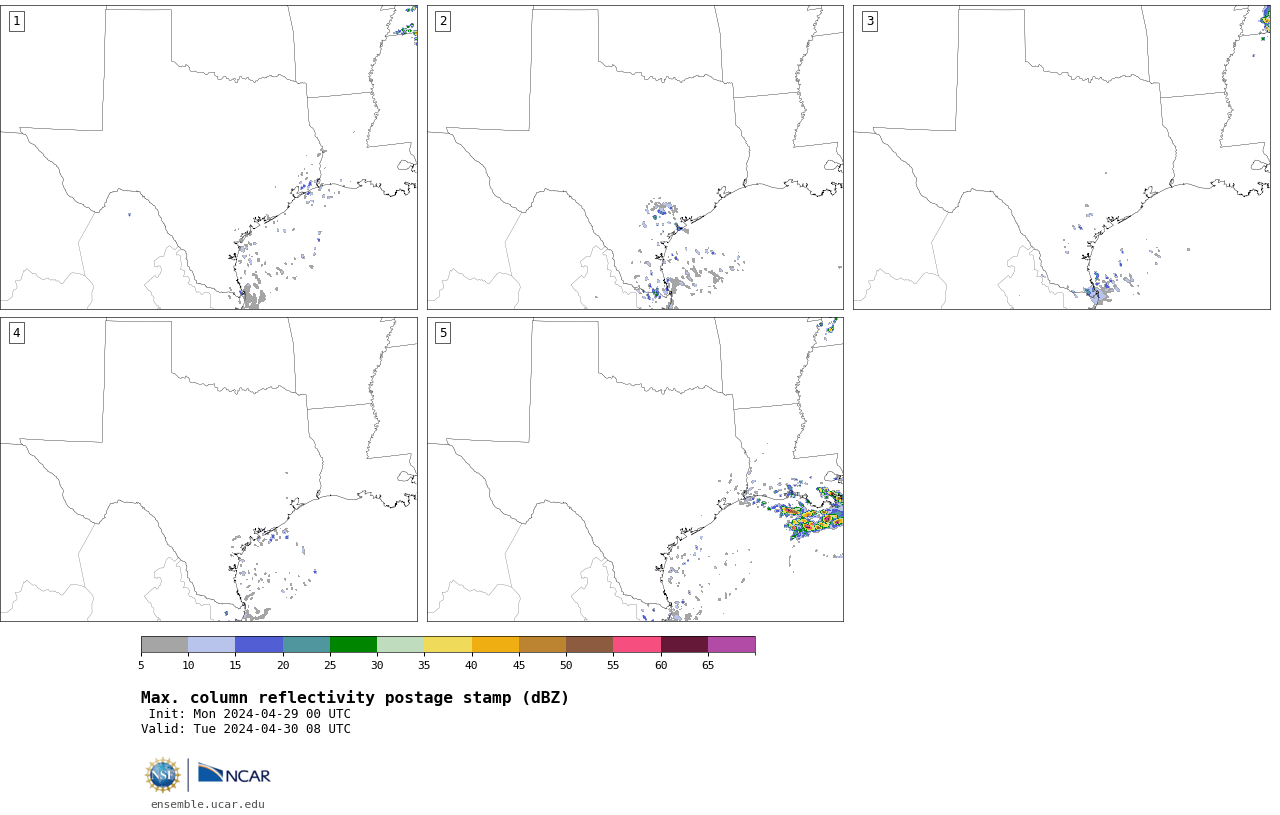Click panel number label 2
Image resolution: width=1280 pixels, height=815 pixels.
[443, 21]
